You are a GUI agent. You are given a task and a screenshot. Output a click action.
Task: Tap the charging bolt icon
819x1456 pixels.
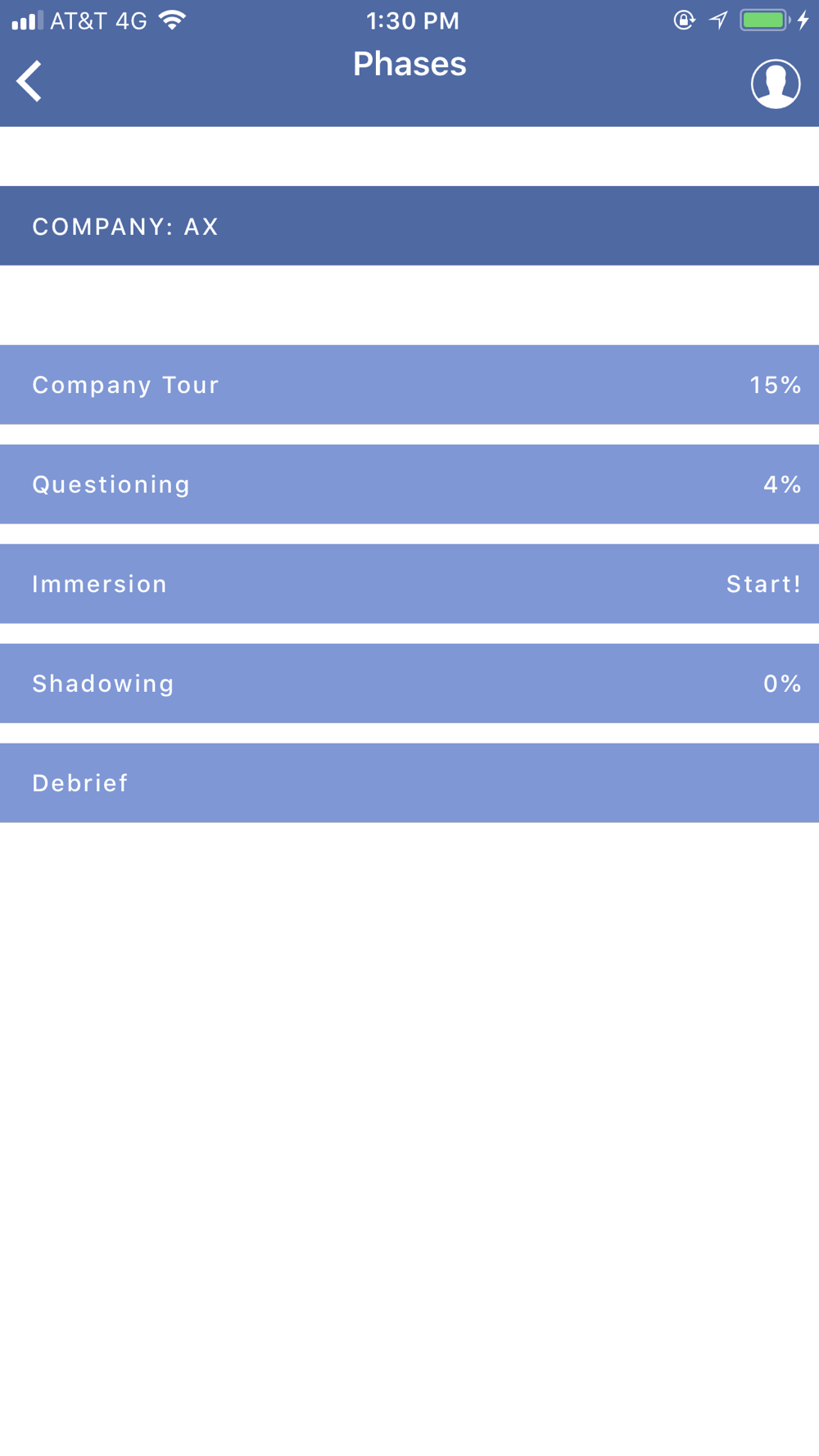803,20
